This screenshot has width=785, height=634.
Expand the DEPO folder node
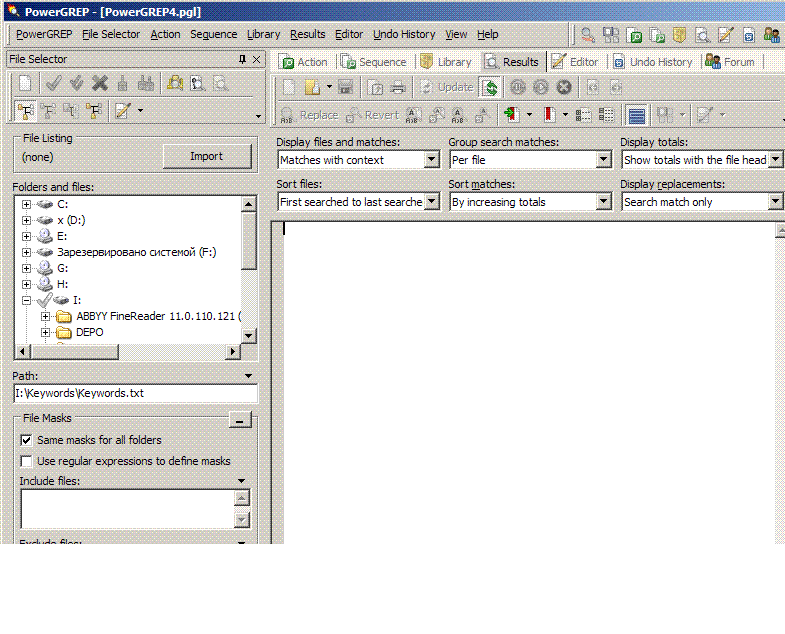46,333
